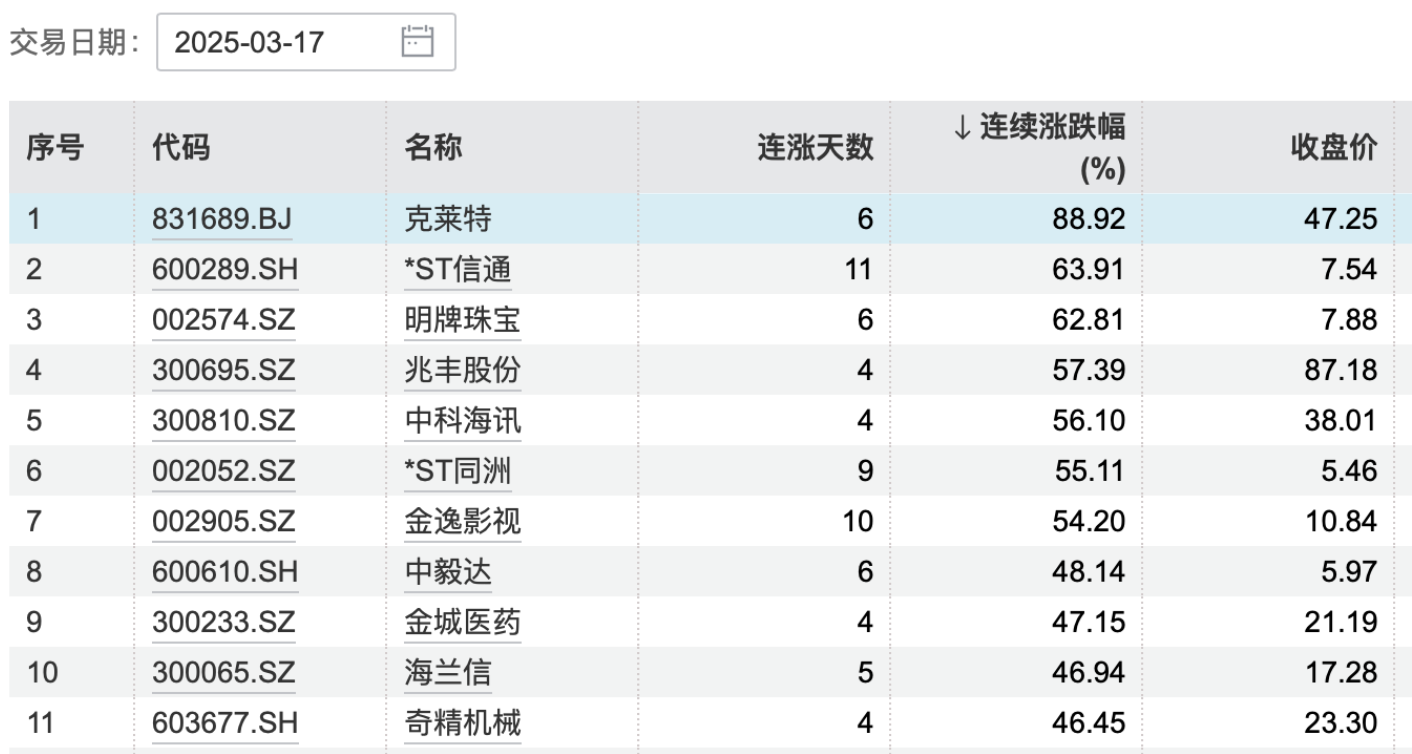
Task: Open stock name 明牌珠宝
Action: click(462, 320)
